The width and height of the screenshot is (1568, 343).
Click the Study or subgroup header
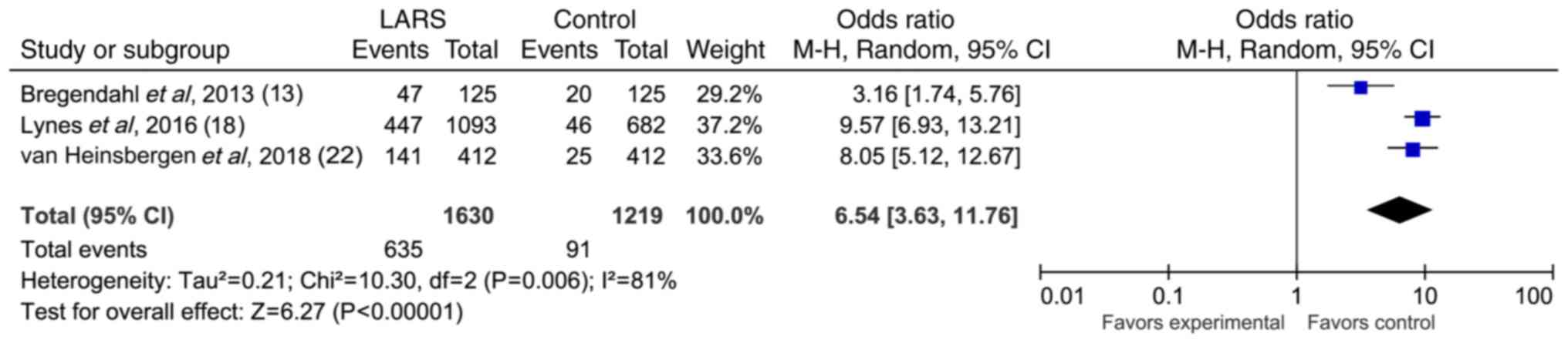click(124, 50)
